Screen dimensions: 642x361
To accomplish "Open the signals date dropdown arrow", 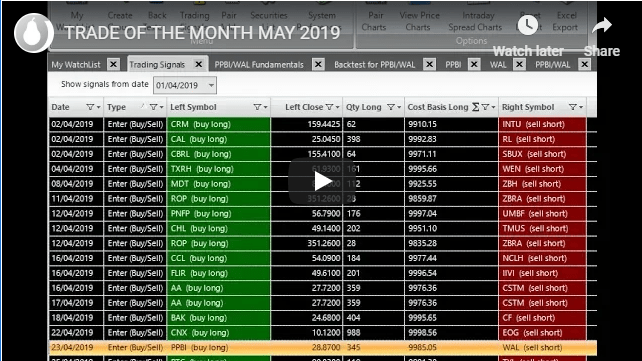I will pyautogui.click(x=211, y=86).
